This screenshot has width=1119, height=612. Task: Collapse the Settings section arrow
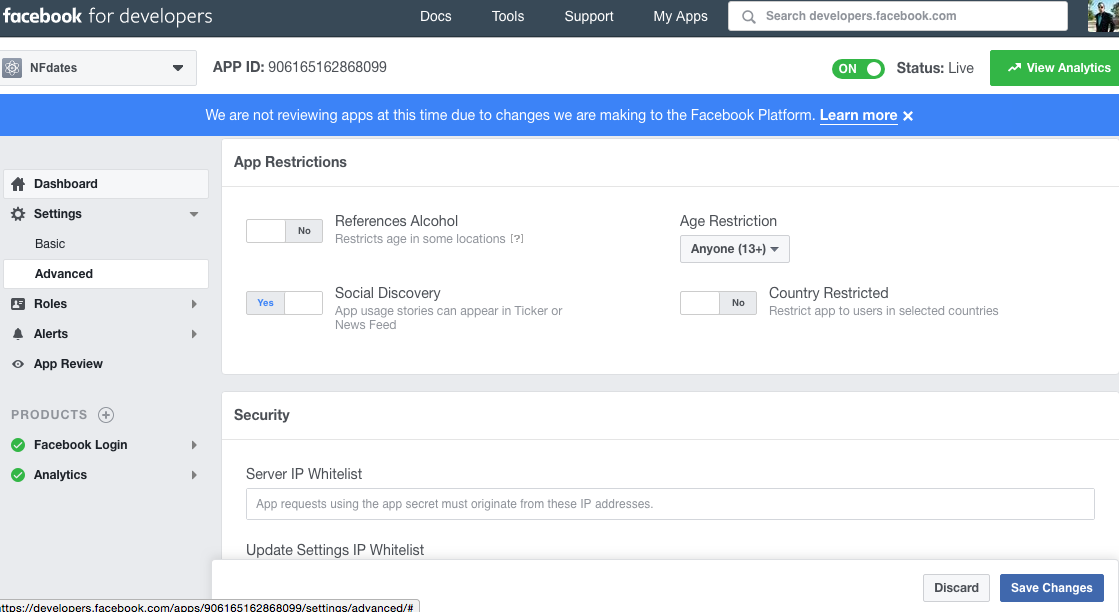[x=193, y=214]
